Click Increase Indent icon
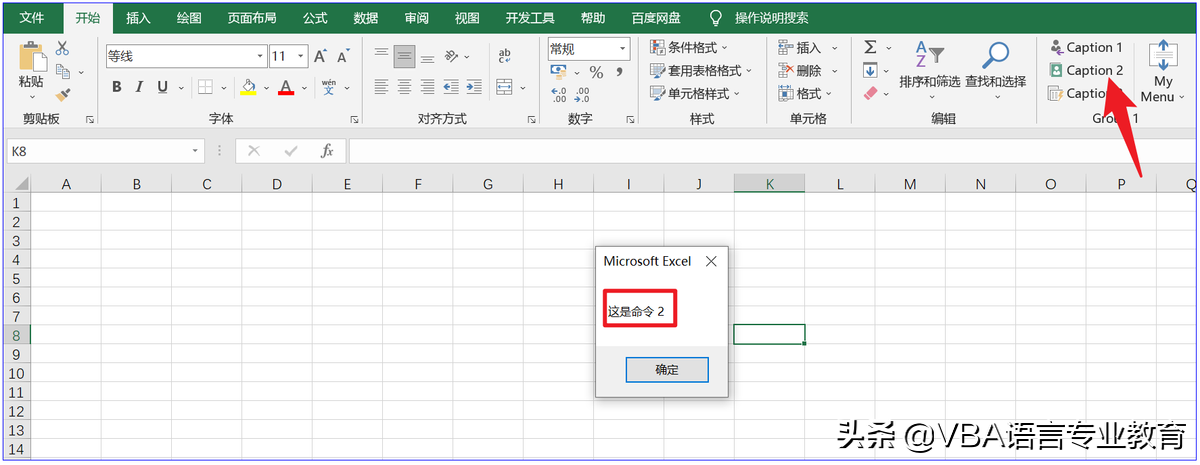This screenshot has height=465, width=1200. click(x=474, y=87)
